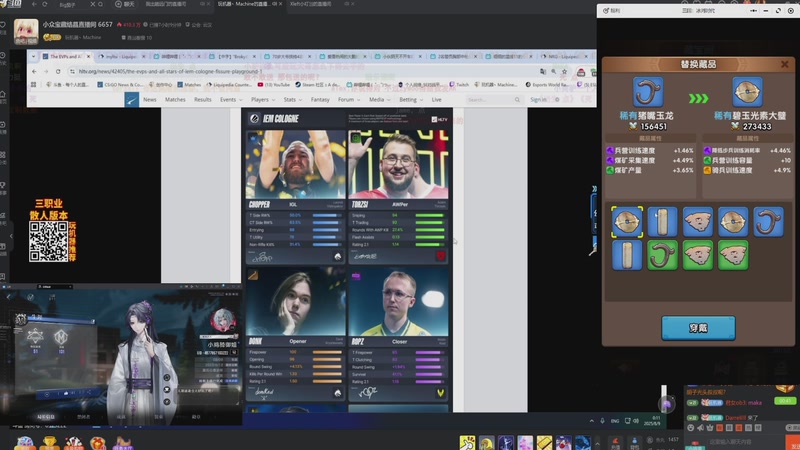The image size is (800, 450).
Task: Click the 煤矿采集速度 +4.49% attribute
Action: (650, 160)
